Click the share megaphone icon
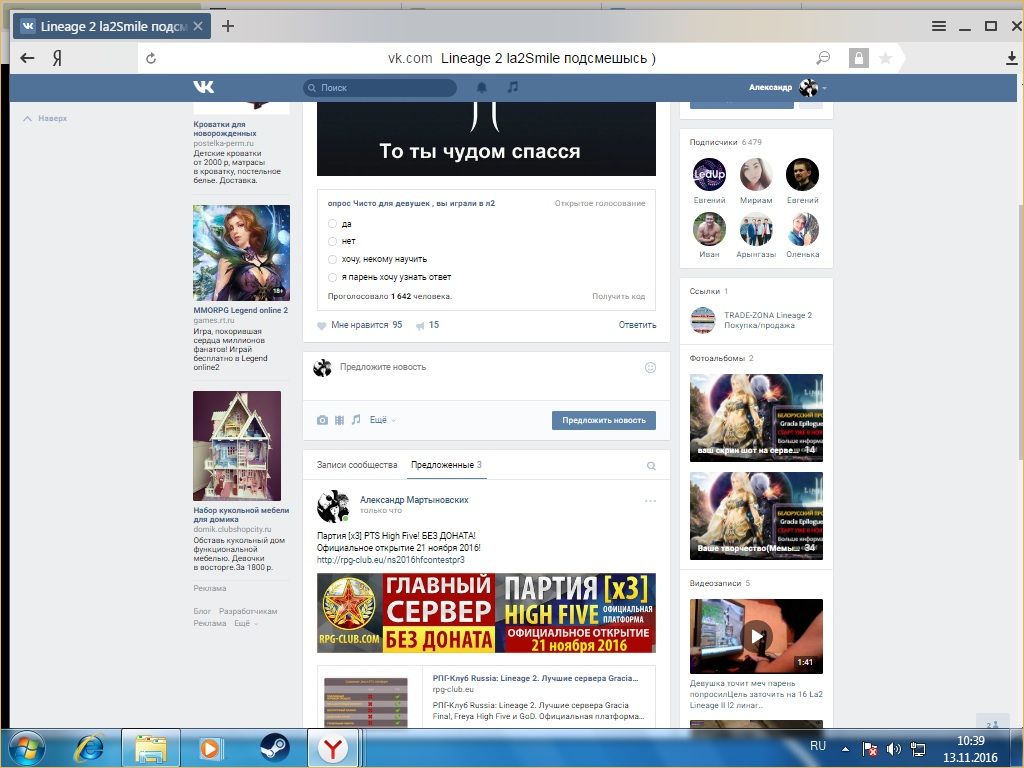1024x768 pixels. [421, 325]
